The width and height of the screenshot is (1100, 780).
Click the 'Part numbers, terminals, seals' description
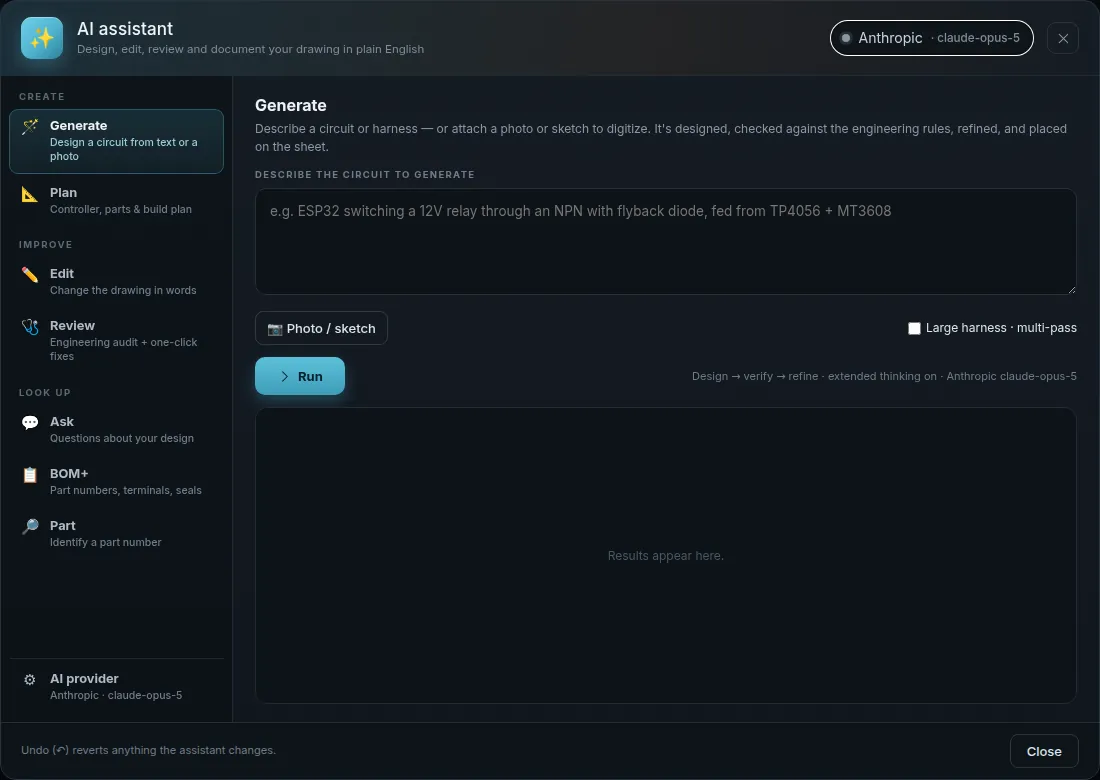[x=126, y=490]
